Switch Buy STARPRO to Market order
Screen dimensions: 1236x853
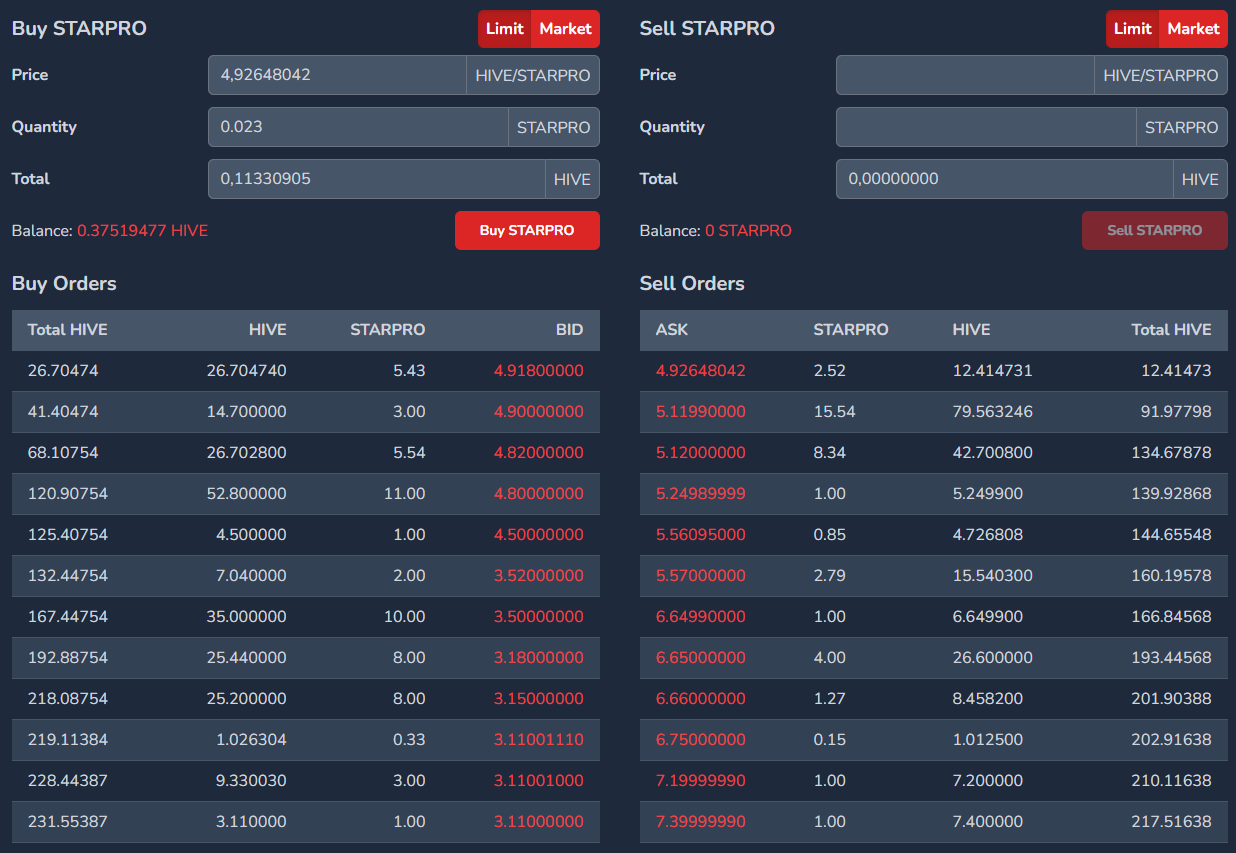pyautogui.click(x=565, y=29)
